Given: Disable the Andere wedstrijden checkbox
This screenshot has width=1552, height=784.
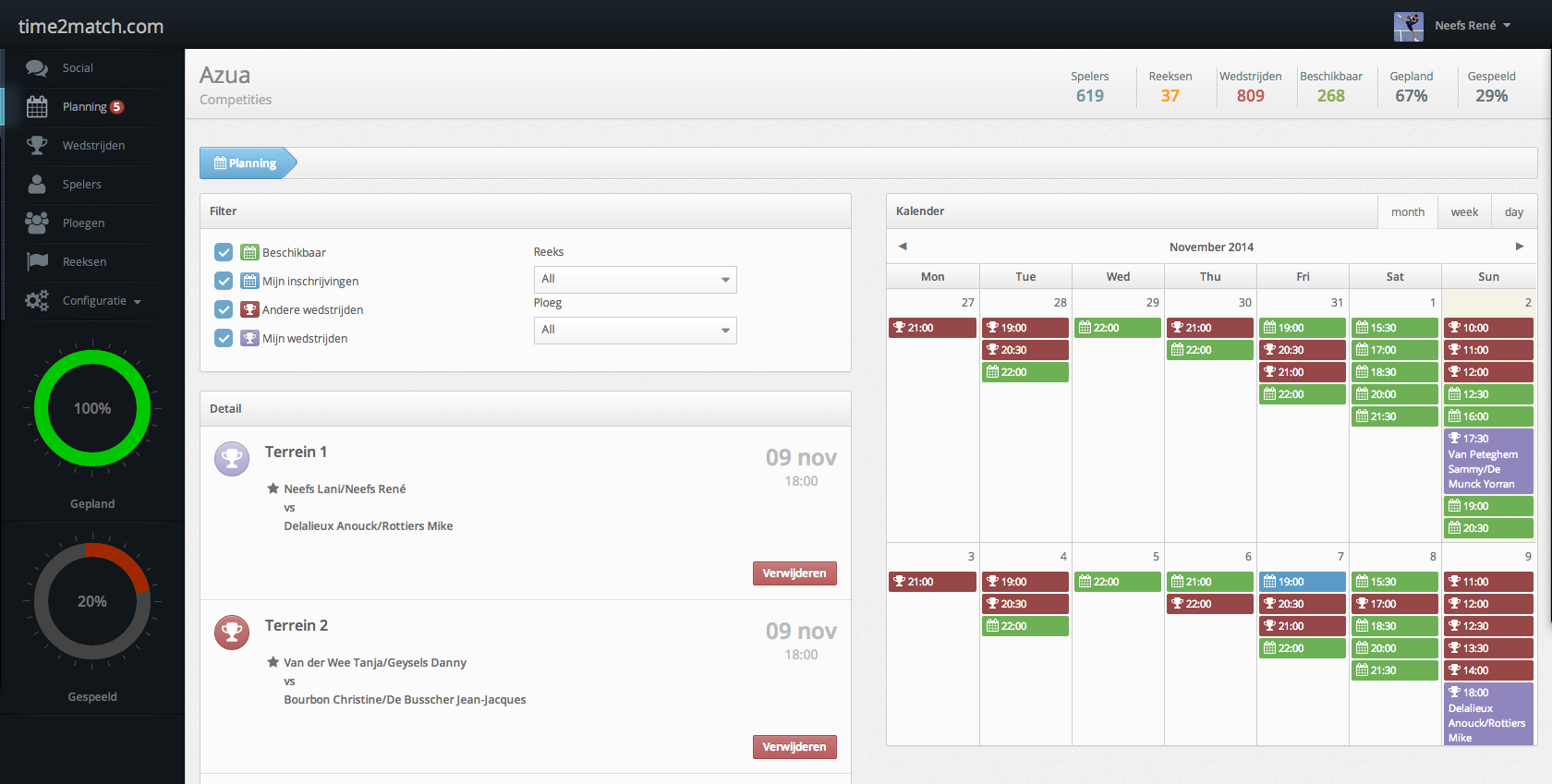Looking at the screenshot, I should point(224,309).
